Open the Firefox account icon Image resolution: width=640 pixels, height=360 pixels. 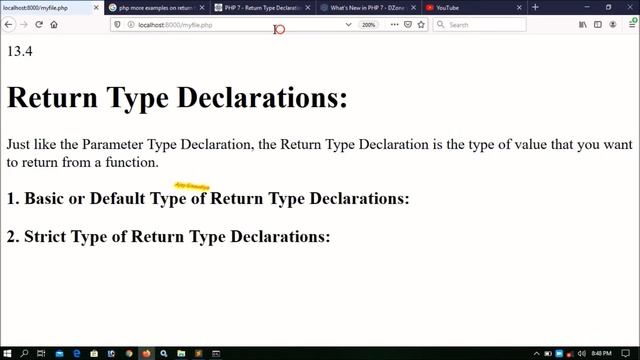click(x=613, y=24)
